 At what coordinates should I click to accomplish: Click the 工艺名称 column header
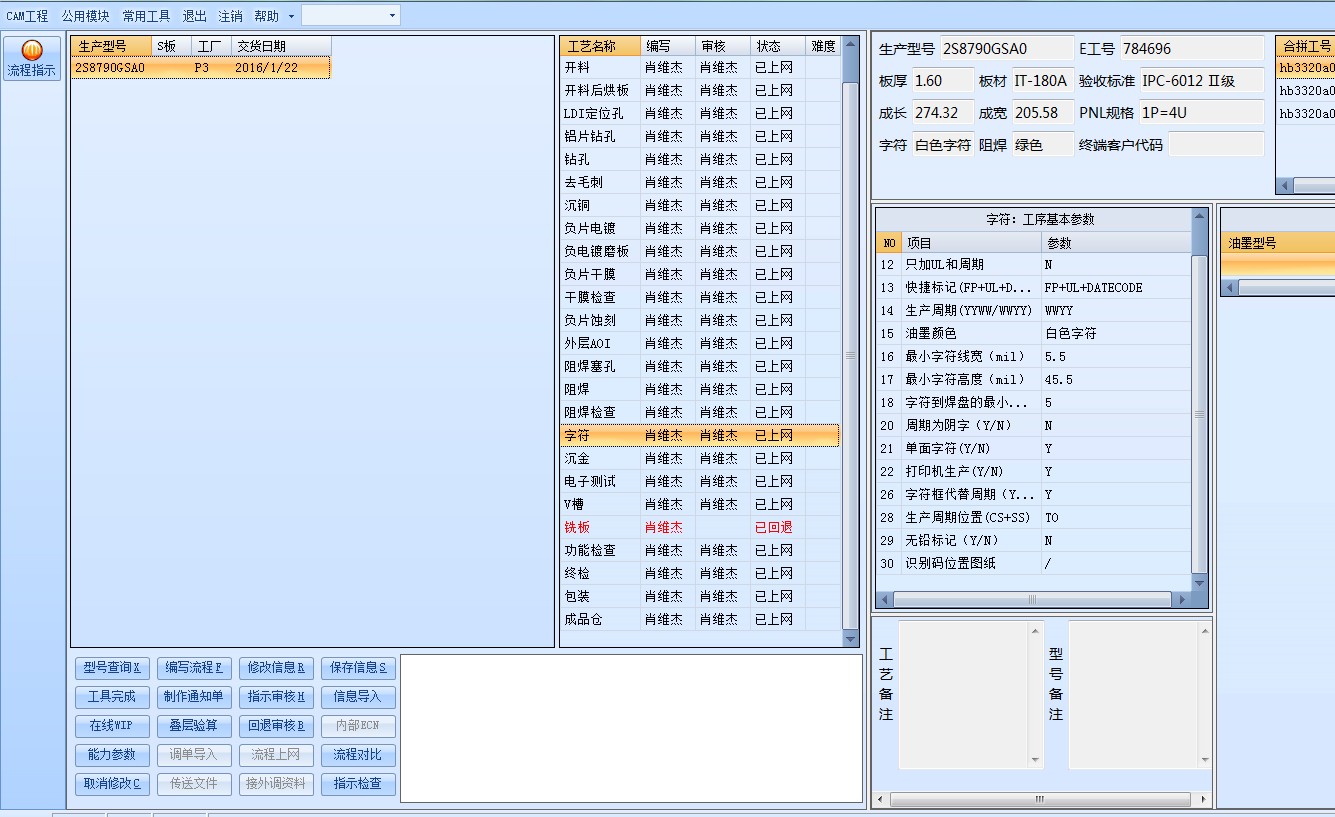(x=600, y=47)
